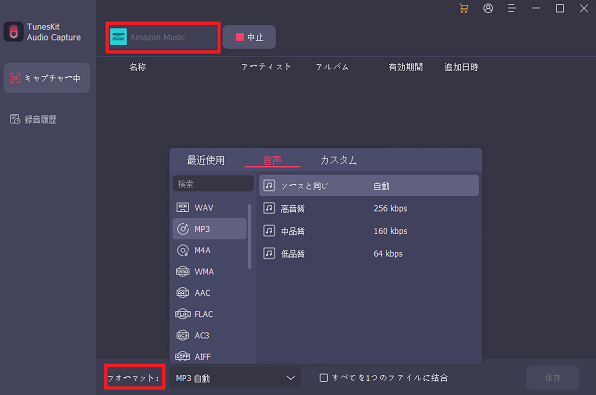Open the キャプチャー中 sidebar section
This screenshot has height=395, width=596.
click(47, 78)
